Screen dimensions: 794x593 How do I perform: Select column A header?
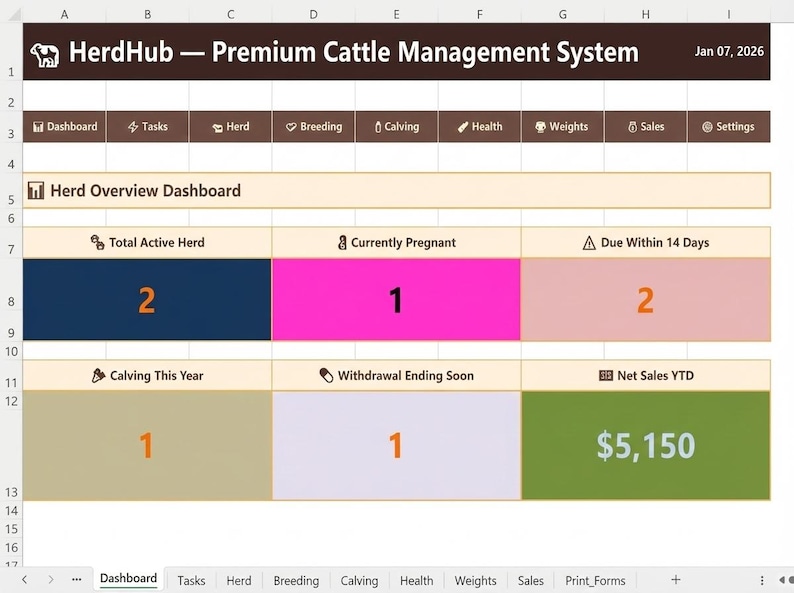64,15
